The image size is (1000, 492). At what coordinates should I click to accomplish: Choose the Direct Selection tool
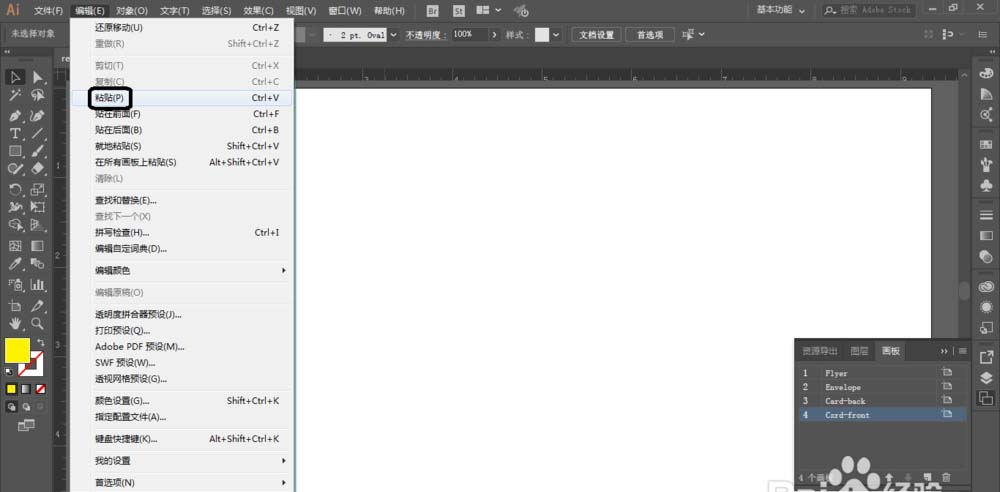[38, 77]
